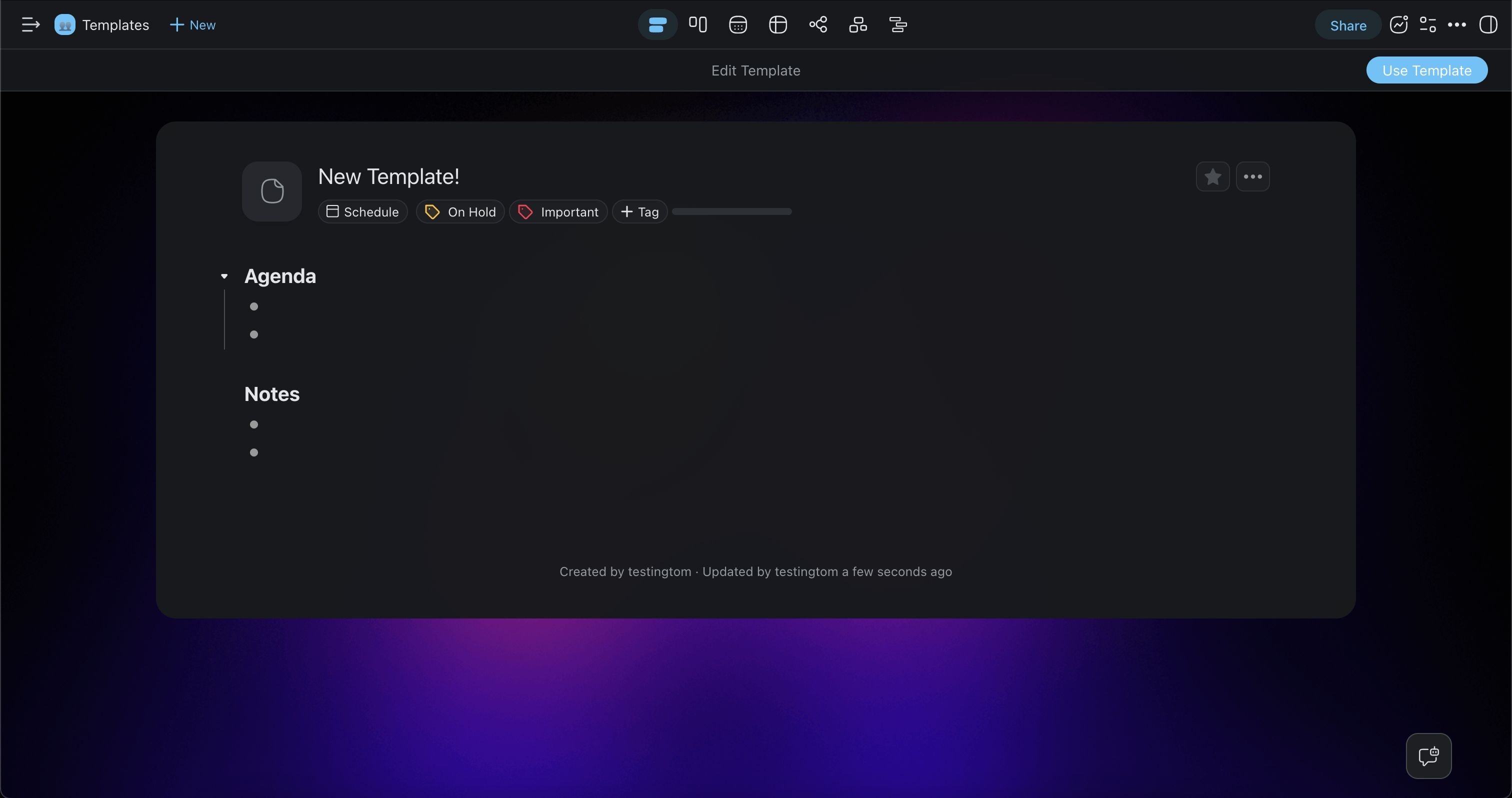
Task: Open the graph view icon
Action: pos(817,24)
